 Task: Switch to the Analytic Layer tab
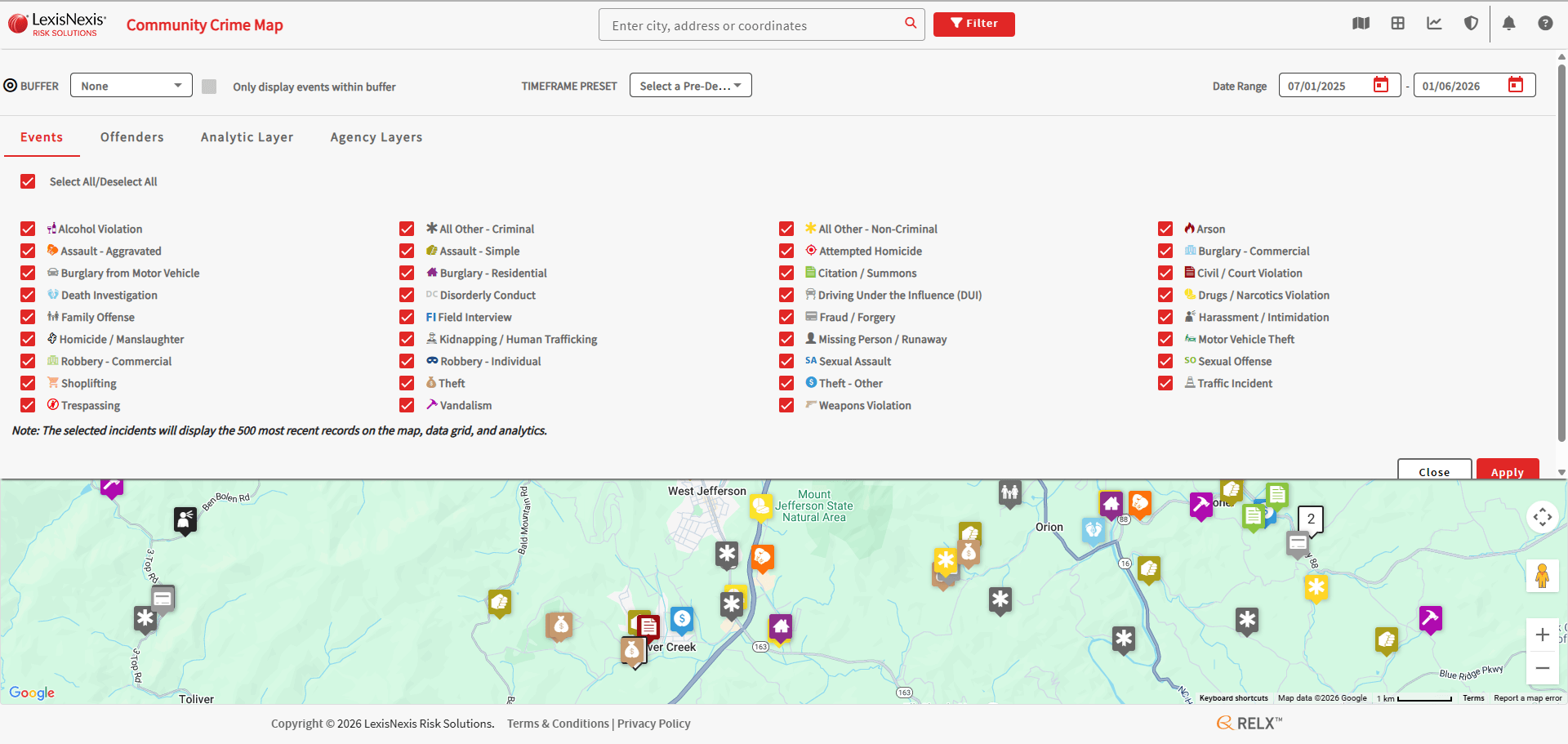247,137
